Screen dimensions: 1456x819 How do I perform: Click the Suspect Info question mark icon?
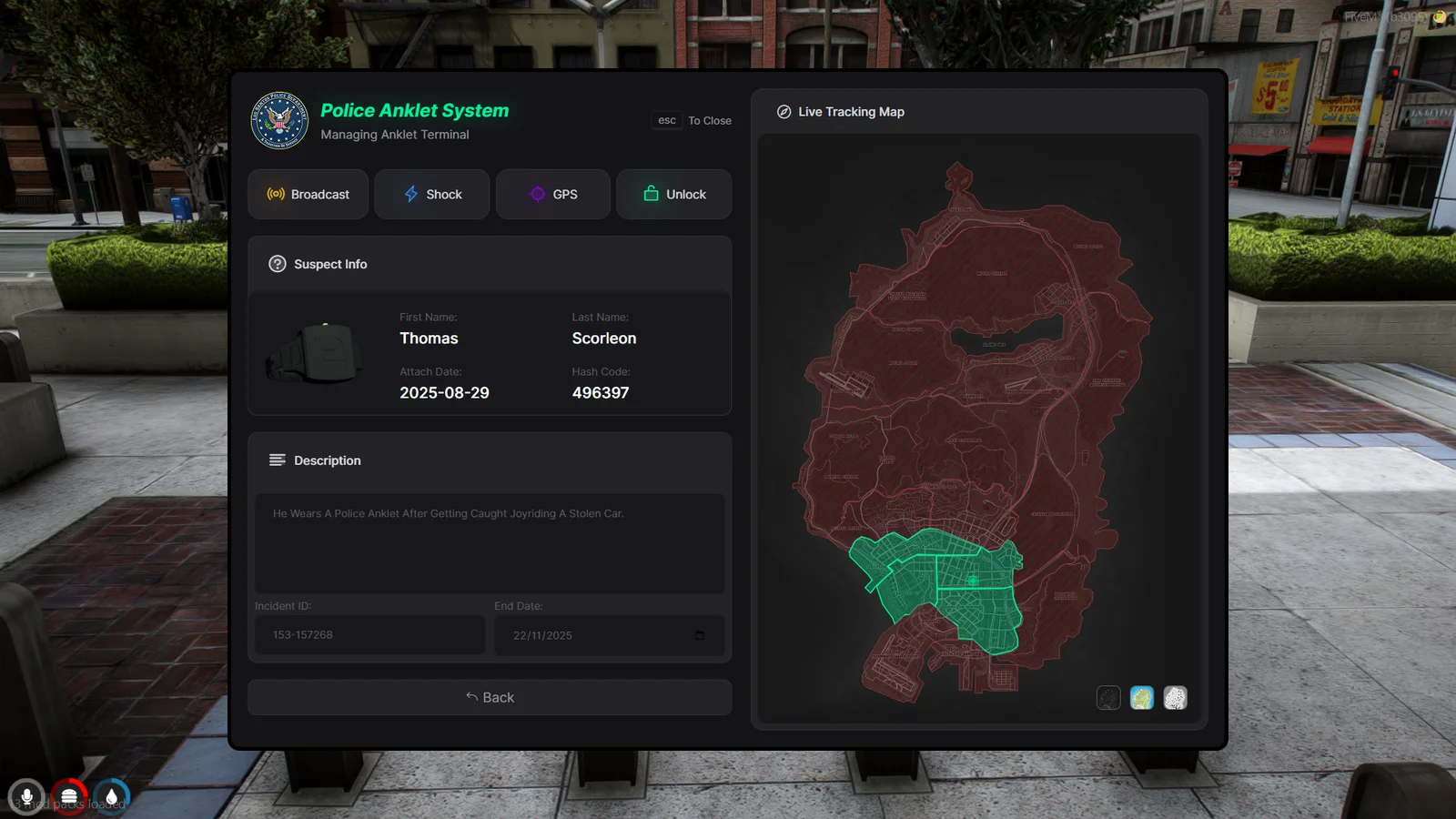[278, 264]
